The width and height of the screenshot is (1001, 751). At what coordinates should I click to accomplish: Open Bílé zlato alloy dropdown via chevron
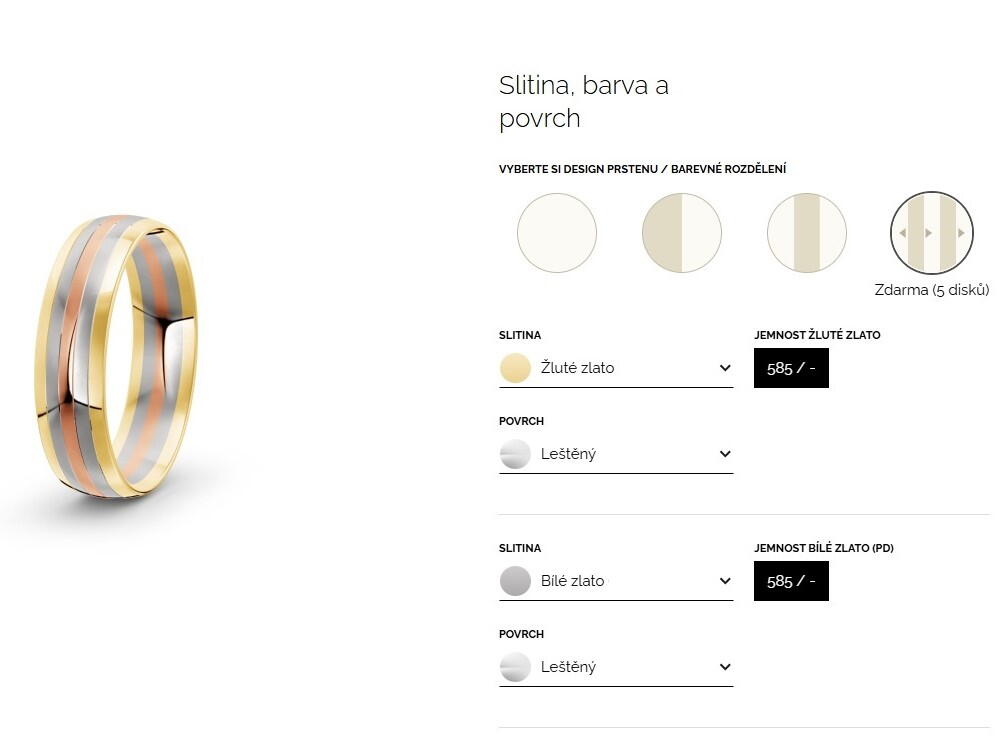pyautogui.click(x=725, y=581)
